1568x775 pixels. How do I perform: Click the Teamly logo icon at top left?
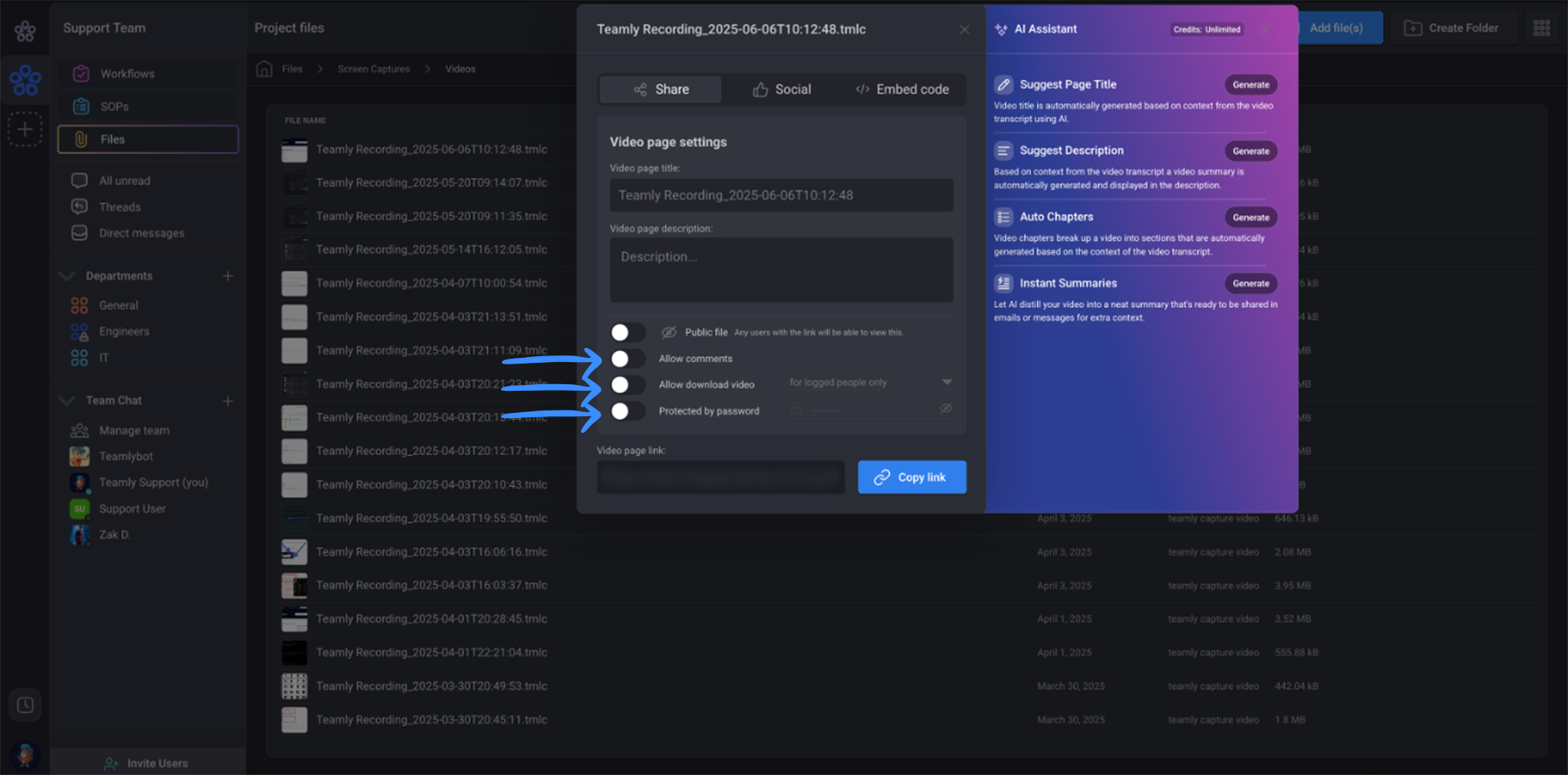(25, 31)
